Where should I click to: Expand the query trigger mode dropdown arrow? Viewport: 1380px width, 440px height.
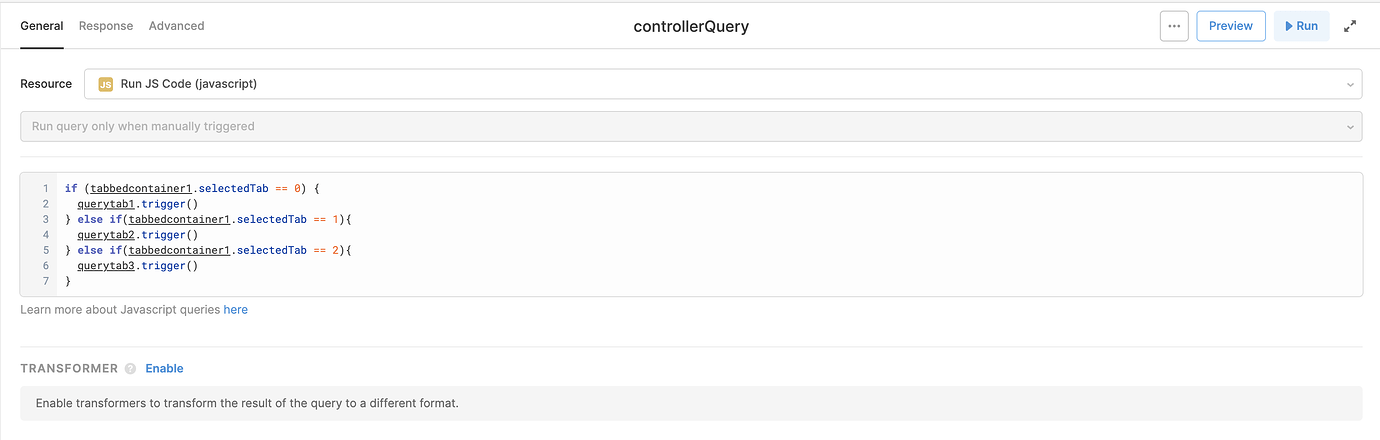(1350, 127)
